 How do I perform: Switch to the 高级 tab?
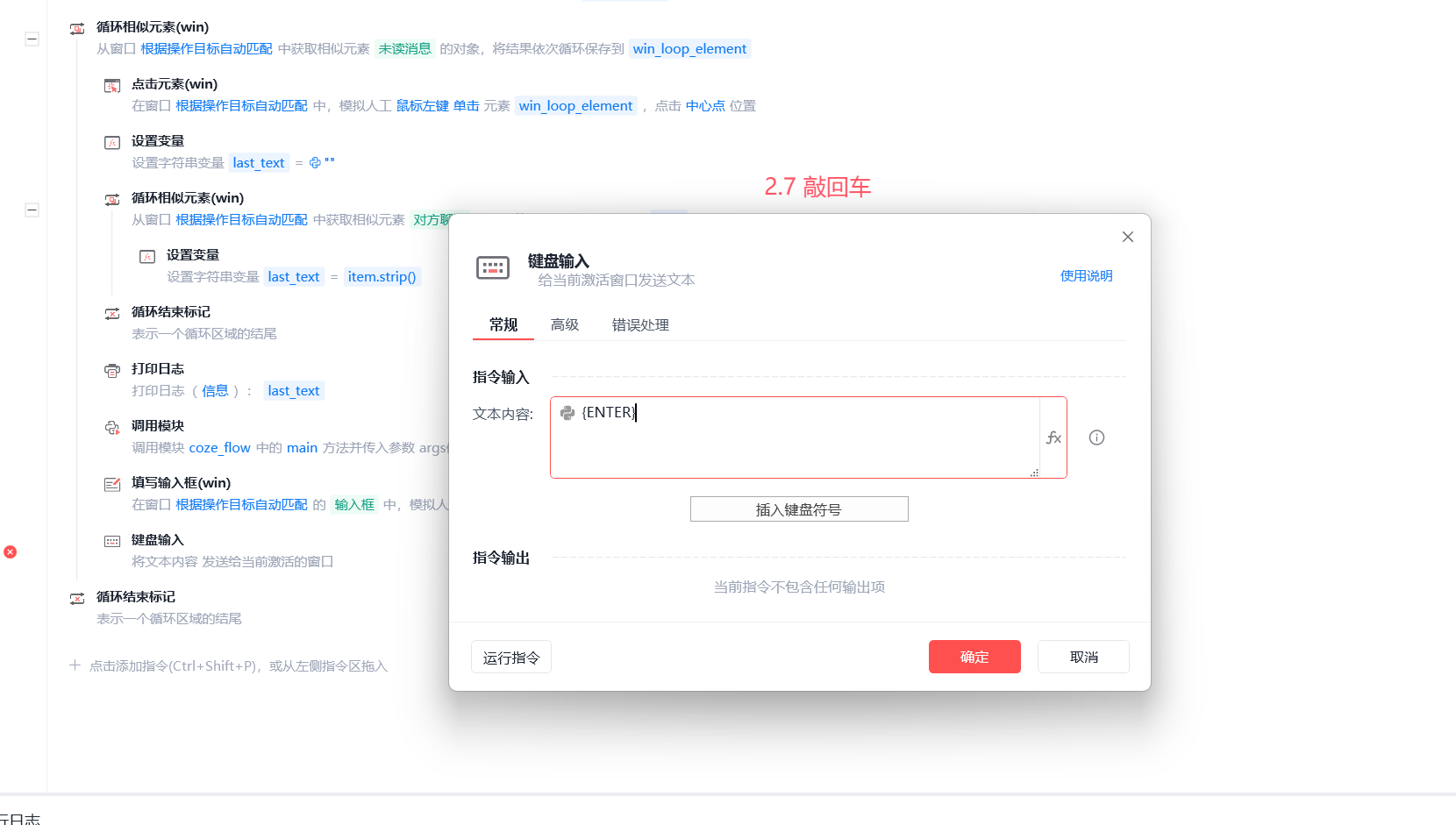click(x=565, y=324)
